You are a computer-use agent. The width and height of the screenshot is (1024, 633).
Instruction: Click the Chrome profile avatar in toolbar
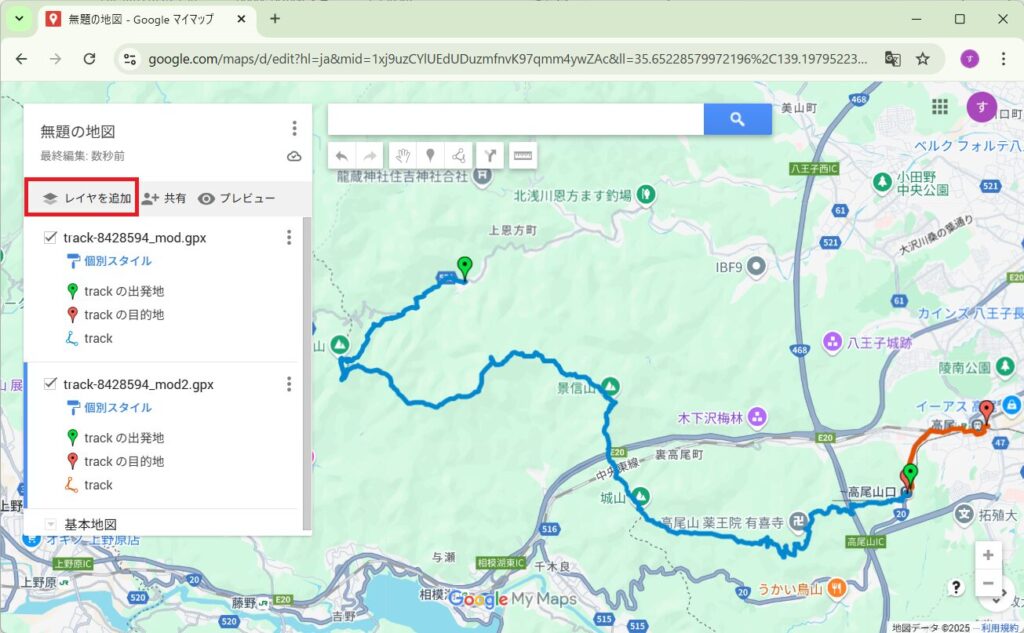coord(969,59)
